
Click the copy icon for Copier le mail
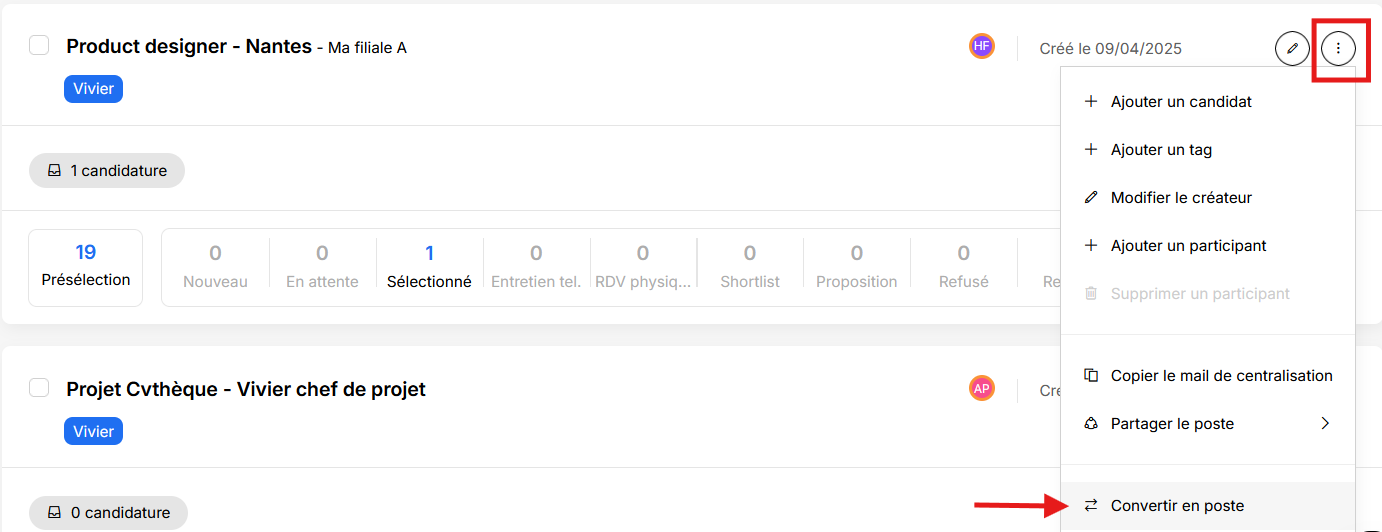tap(1091, 375)
